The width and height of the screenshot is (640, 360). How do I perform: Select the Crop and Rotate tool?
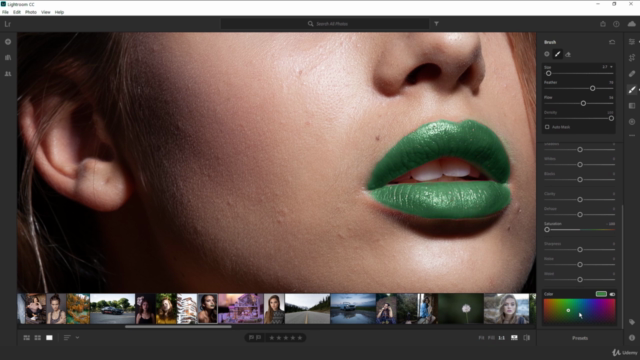(x=632, y=58)
